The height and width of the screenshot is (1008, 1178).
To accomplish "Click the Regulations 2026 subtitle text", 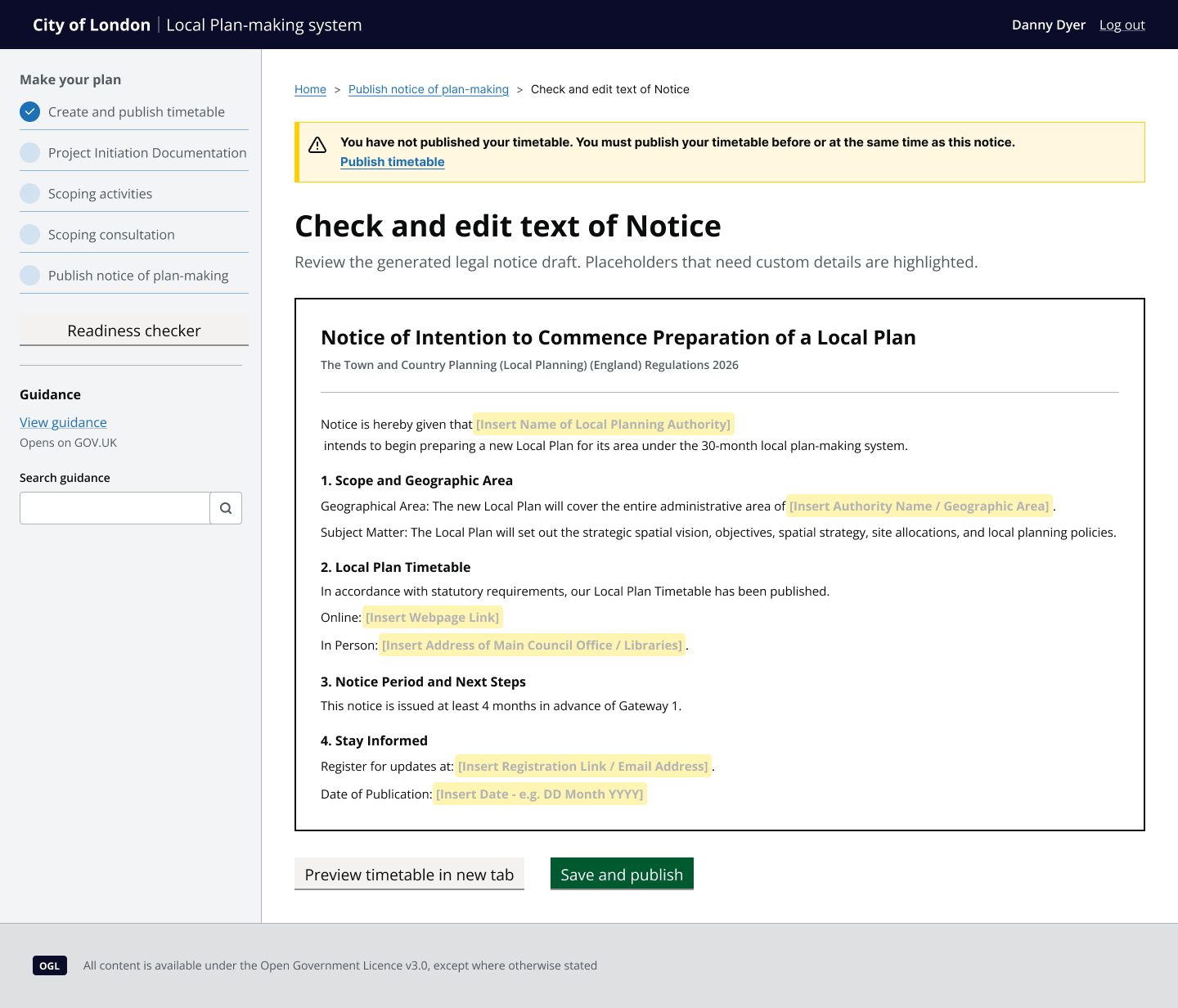I will 529,365.
